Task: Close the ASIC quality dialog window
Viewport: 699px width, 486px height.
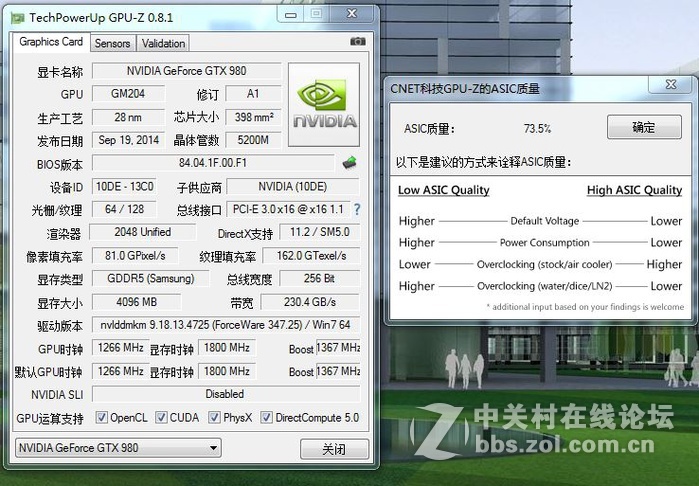Action: pyautogui.click(x=671, y=84)
